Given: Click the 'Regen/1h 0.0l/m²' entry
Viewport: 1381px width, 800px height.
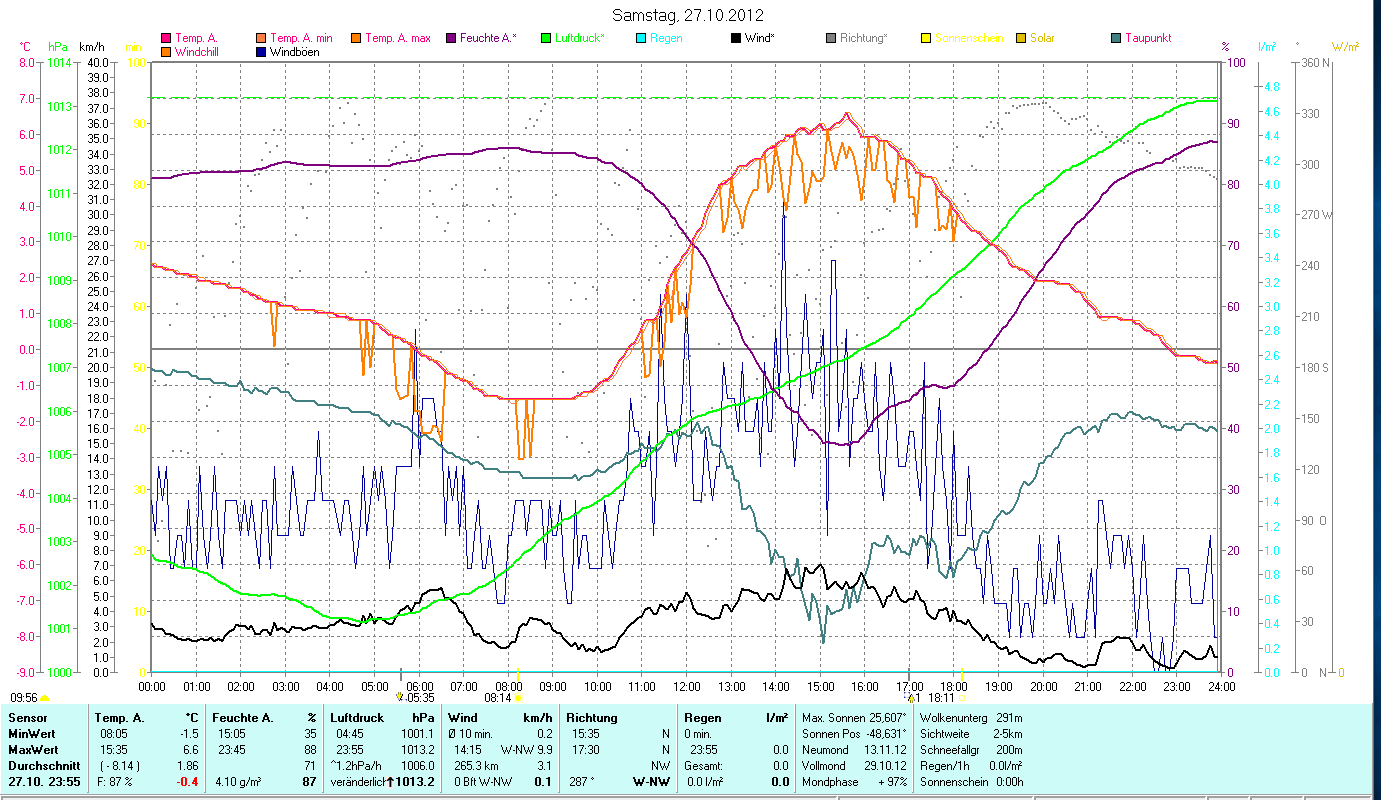Looking at the screenshot, I should [973, 766].
